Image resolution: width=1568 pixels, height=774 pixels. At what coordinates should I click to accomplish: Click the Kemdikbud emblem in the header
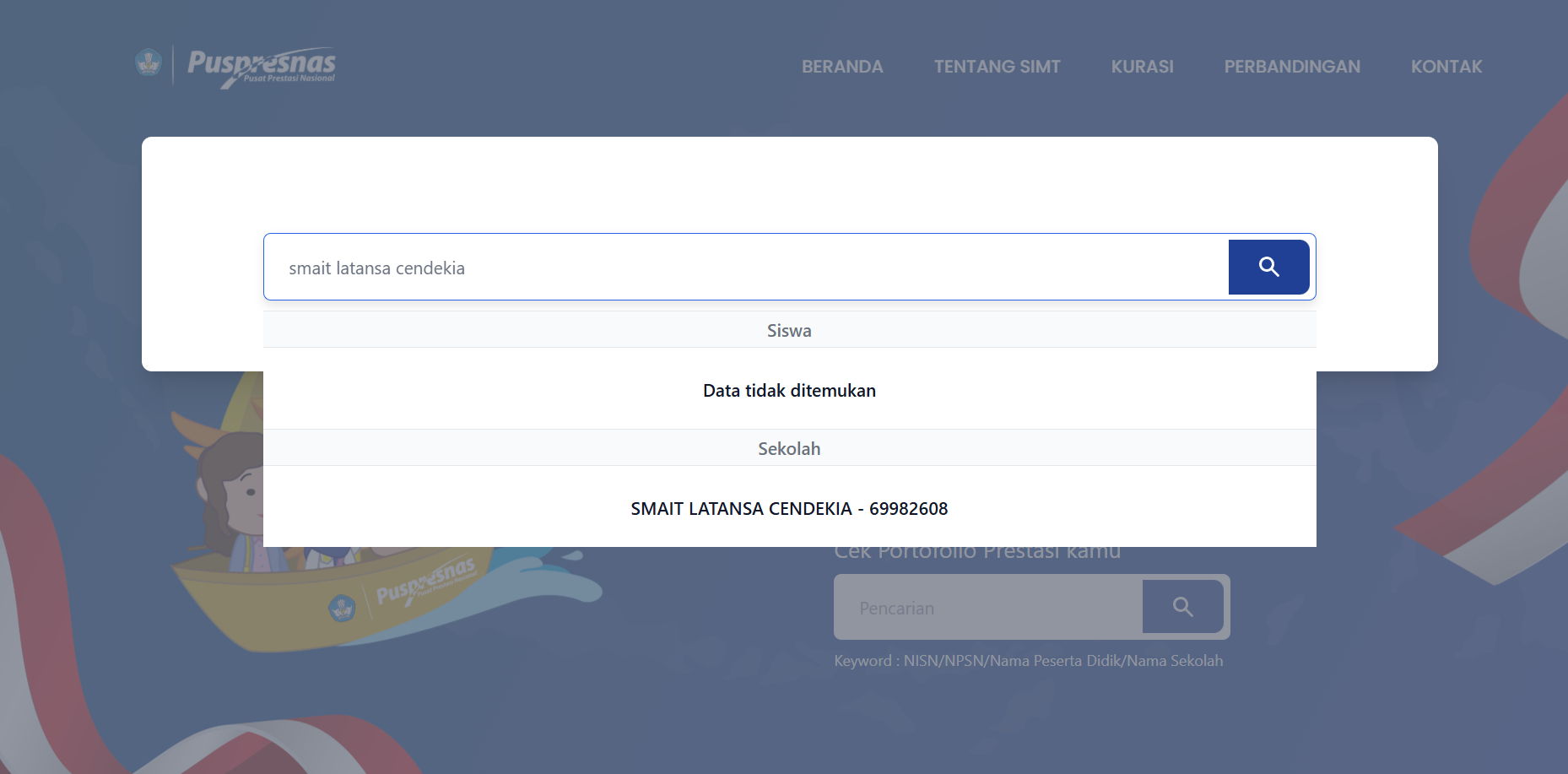149,62
